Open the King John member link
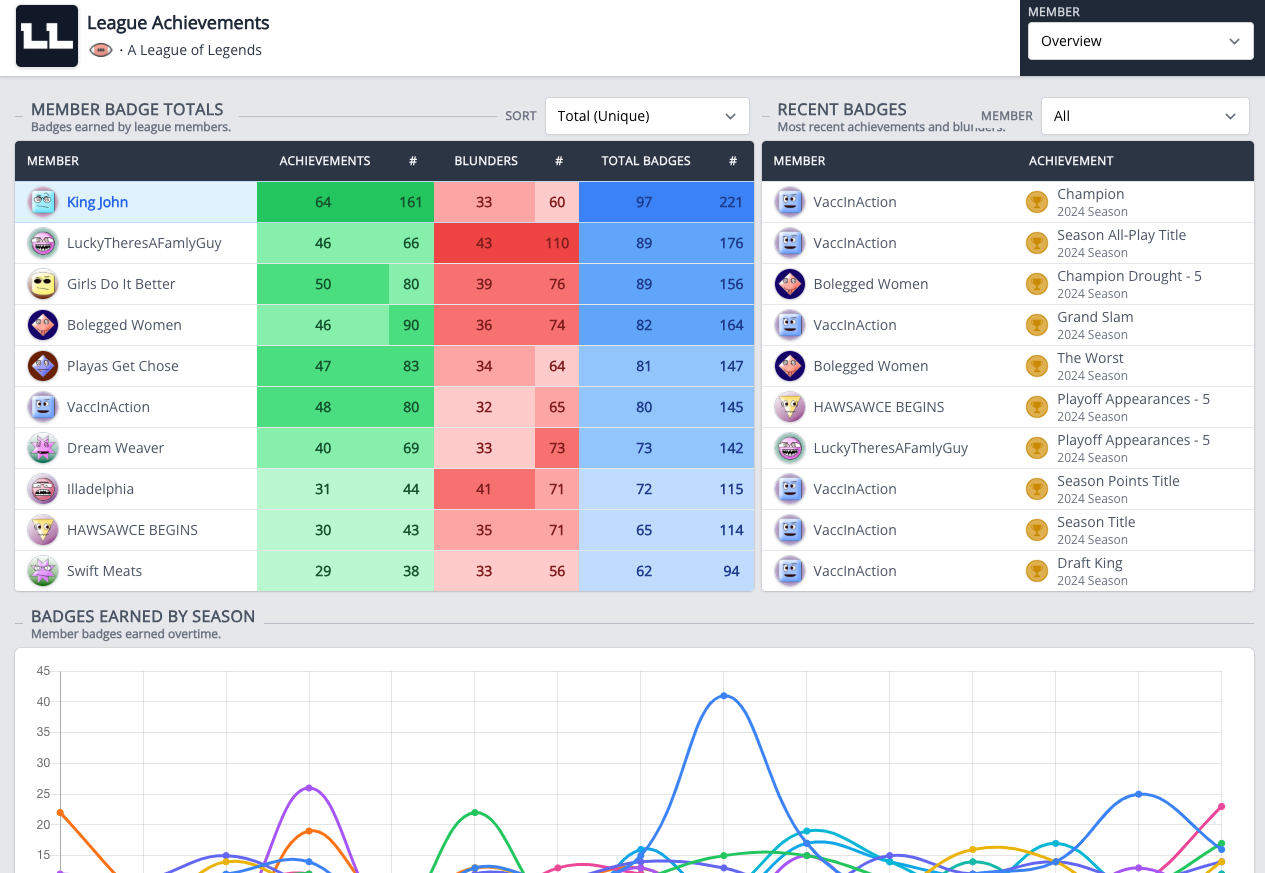Screen dimensions: 1265x873 click(98, 202)
